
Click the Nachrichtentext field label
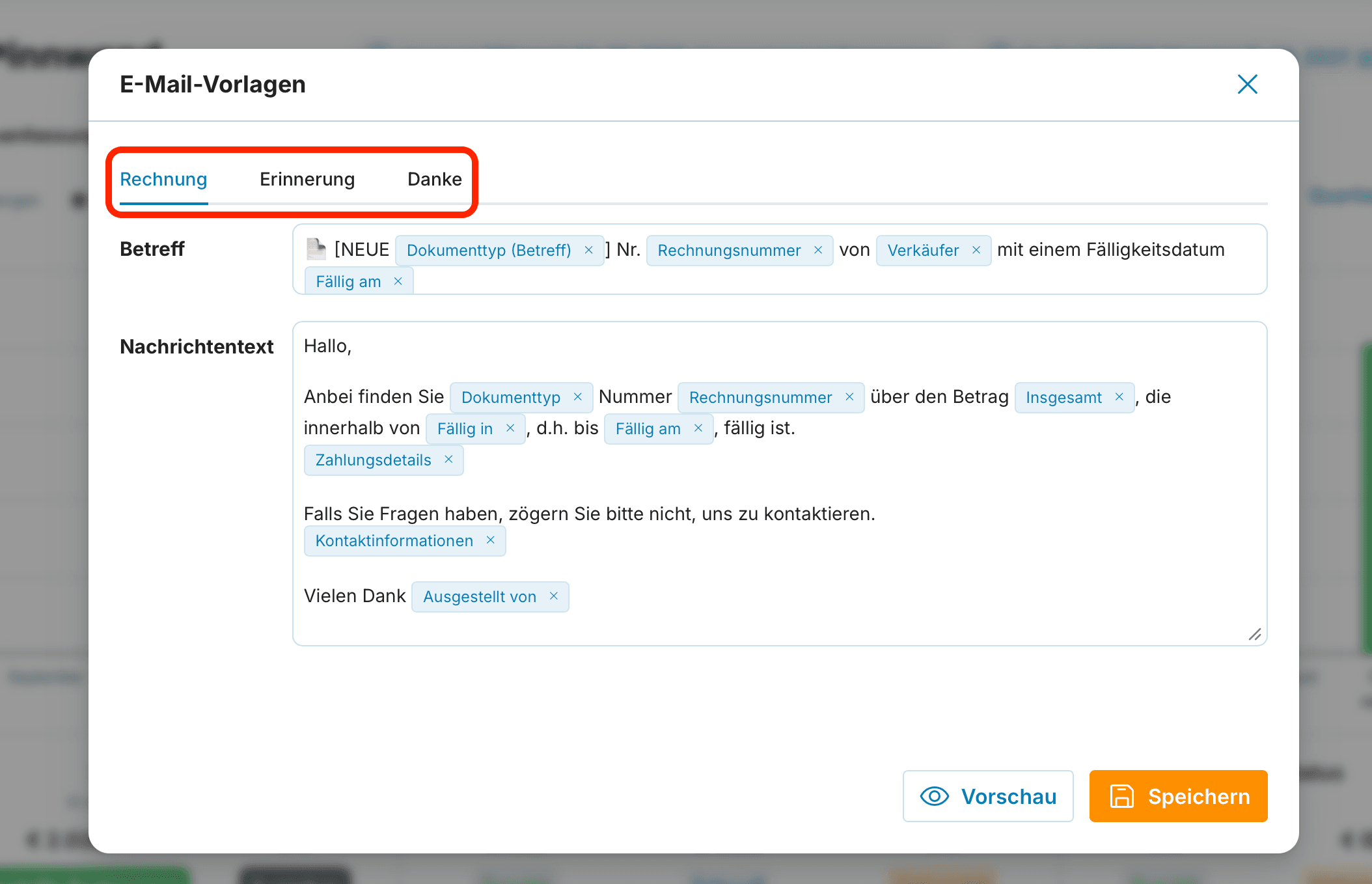coord(197,346)
